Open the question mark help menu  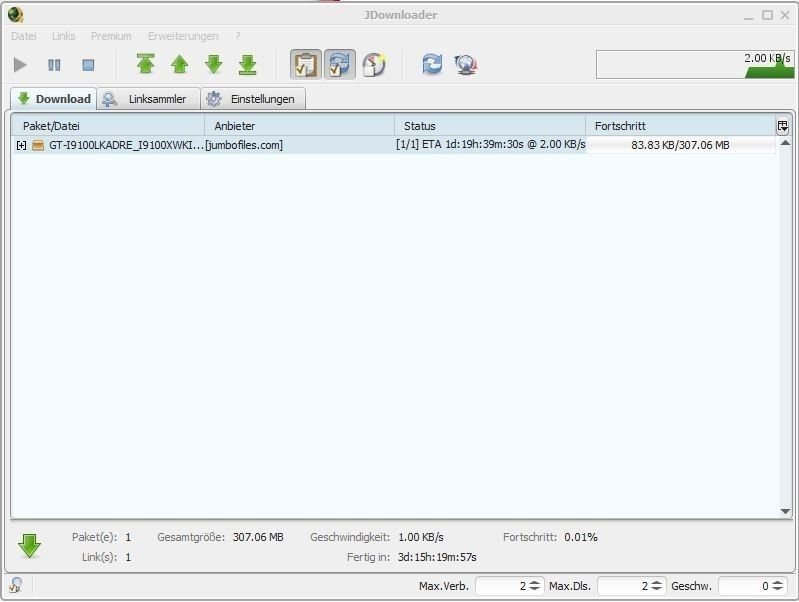click(237, 36)
